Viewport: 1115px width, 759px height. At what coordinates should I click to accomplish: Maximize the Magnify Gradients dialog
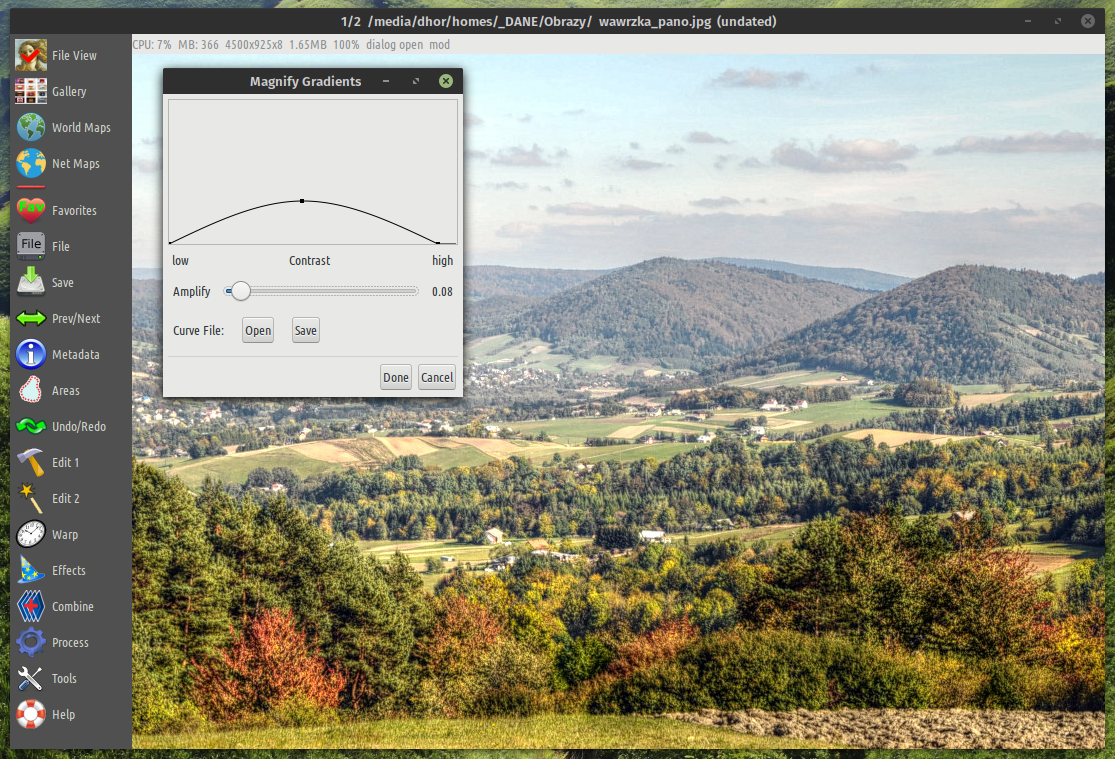(416, 81)
